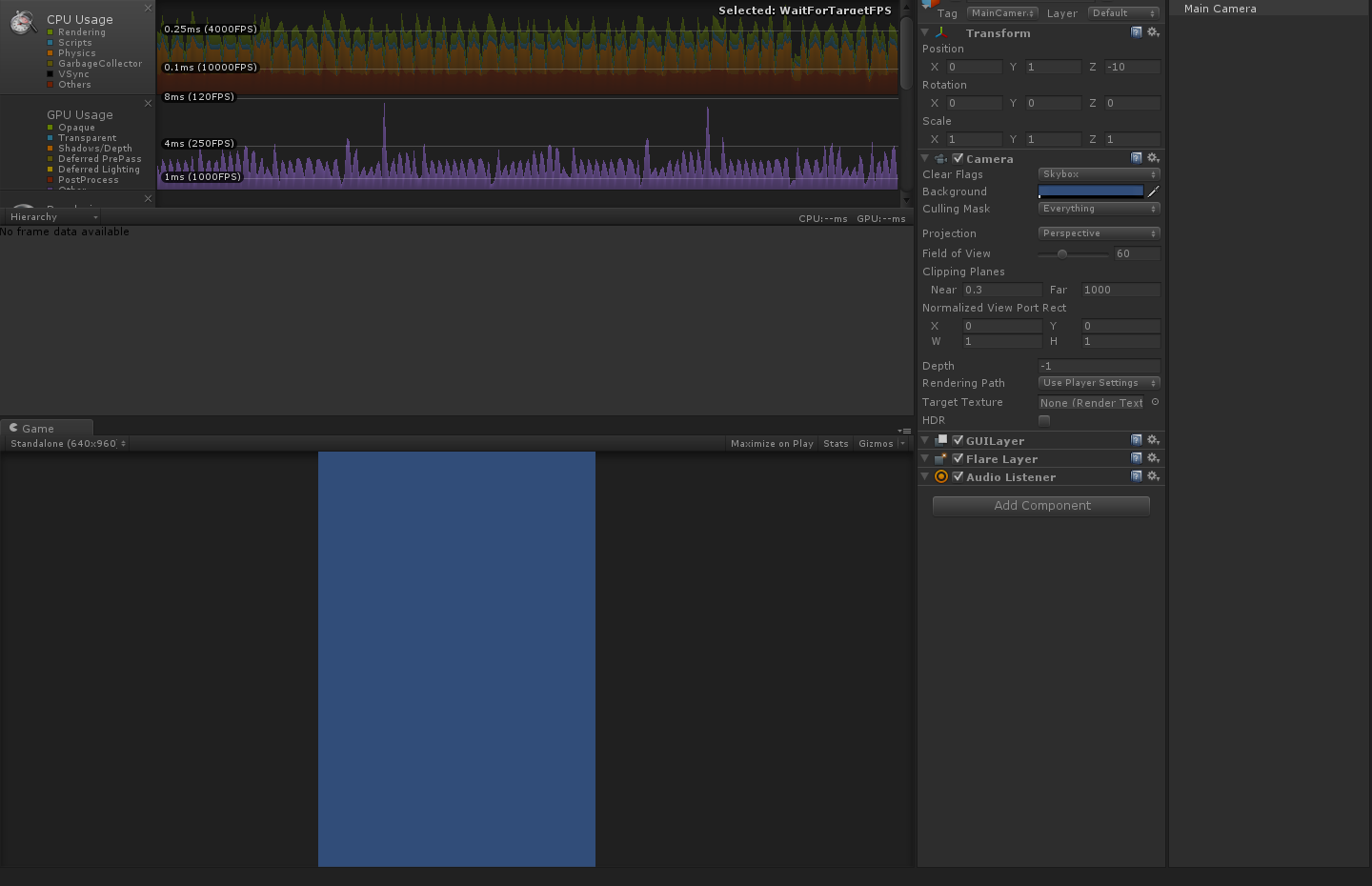
Task: Click the Camera Background color swatch
Action: [x=1091, y=191]
